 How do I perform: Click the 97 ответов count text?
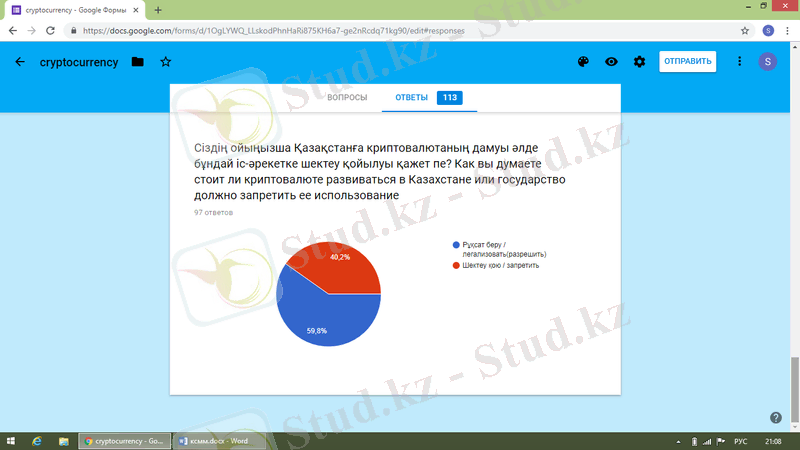coord(213,212)
